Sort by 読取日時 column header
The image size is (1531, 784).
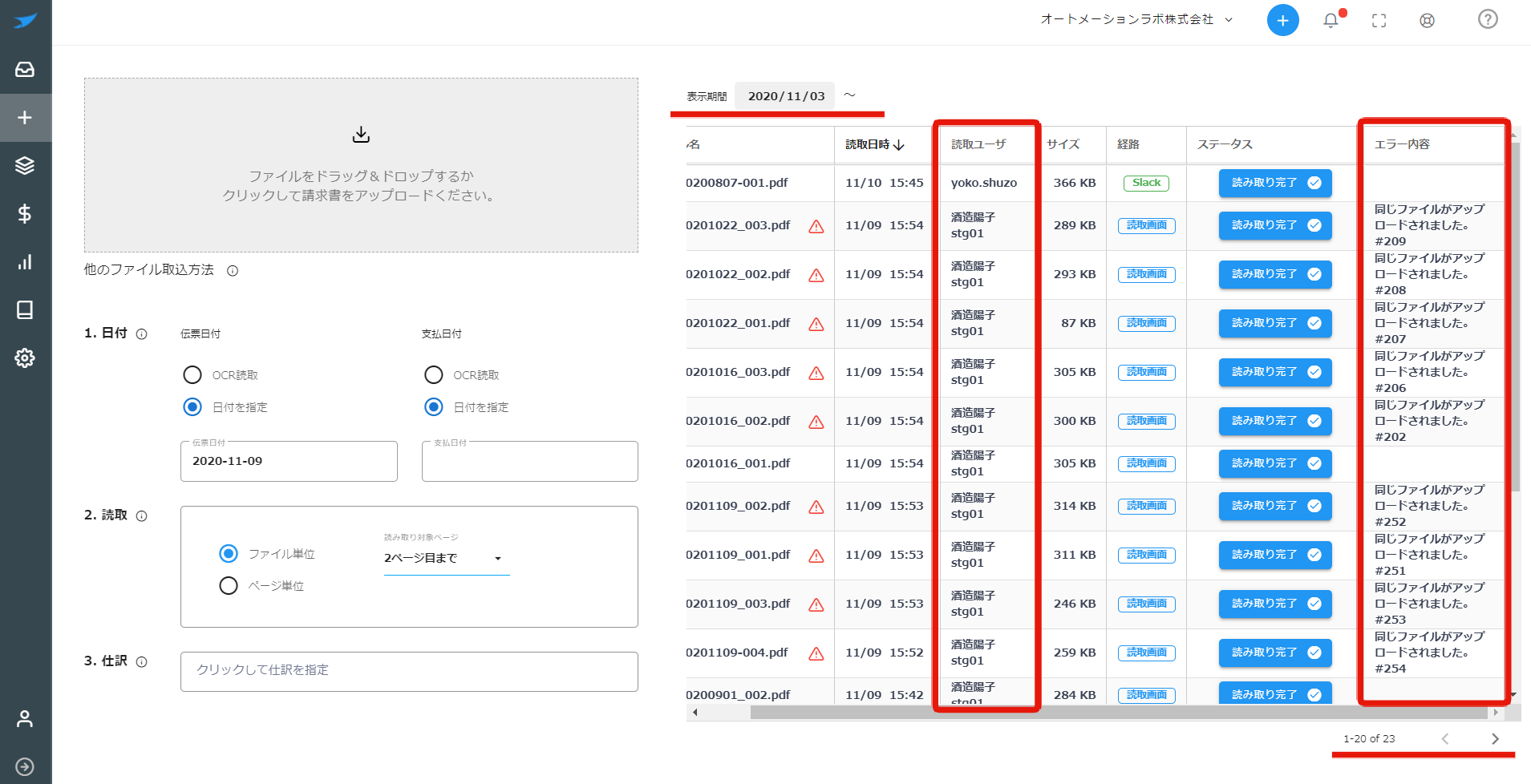pyautogui.click(x=875, y=145)
